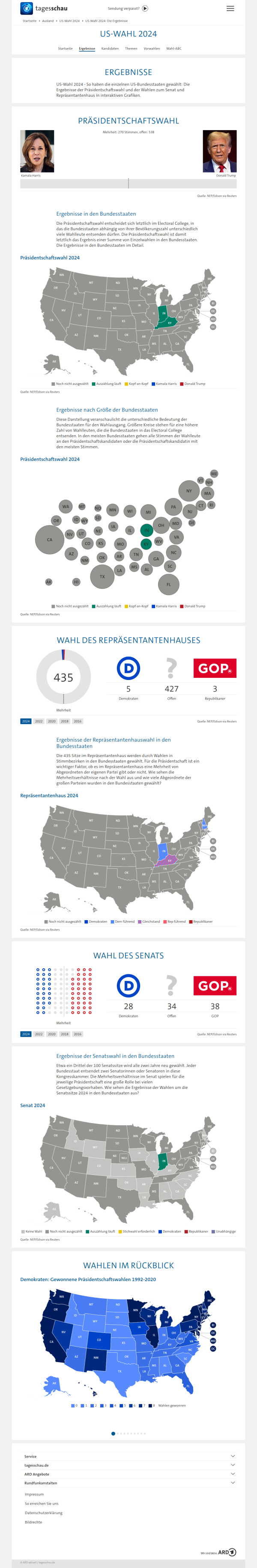The height and width of the screenshot is (1568, 257).
Task: Open the Impressum link
Action: coord(34,1494)
